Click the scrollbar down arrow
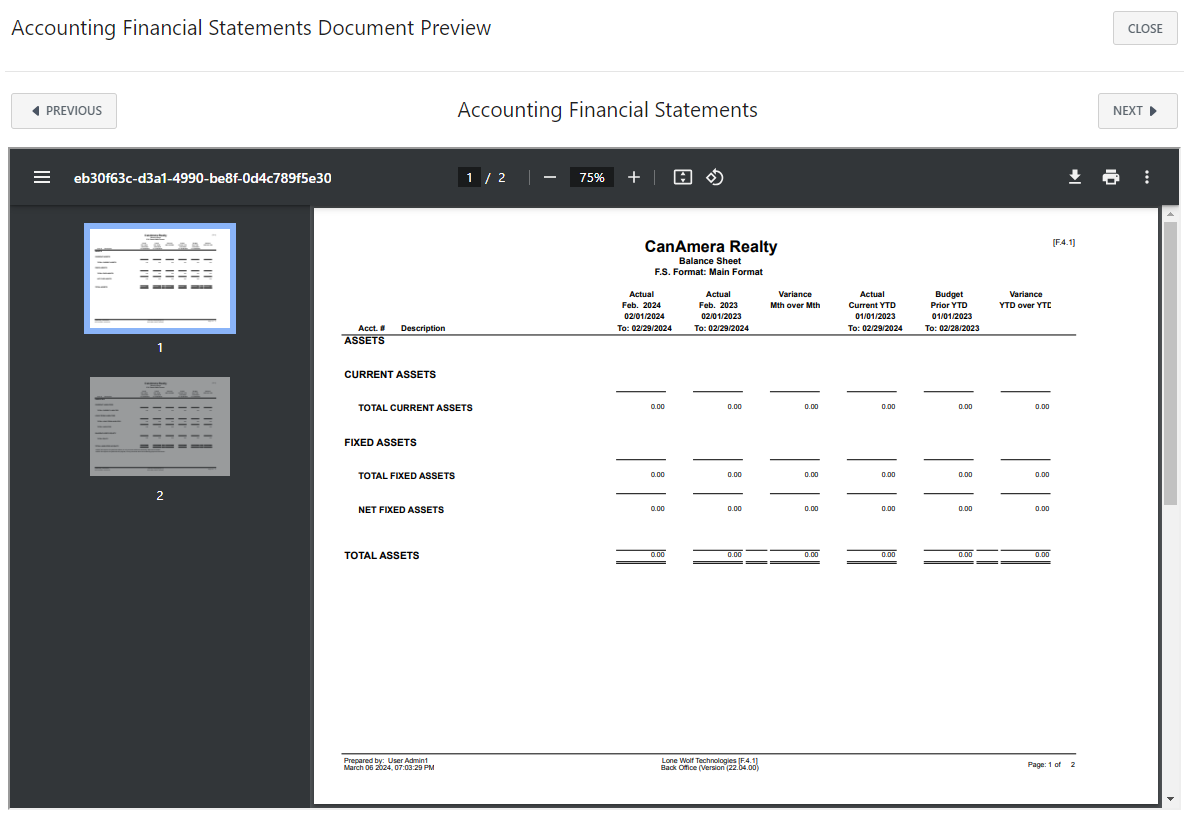Viewport: 1195px width, 815px height. (1171, 800)
